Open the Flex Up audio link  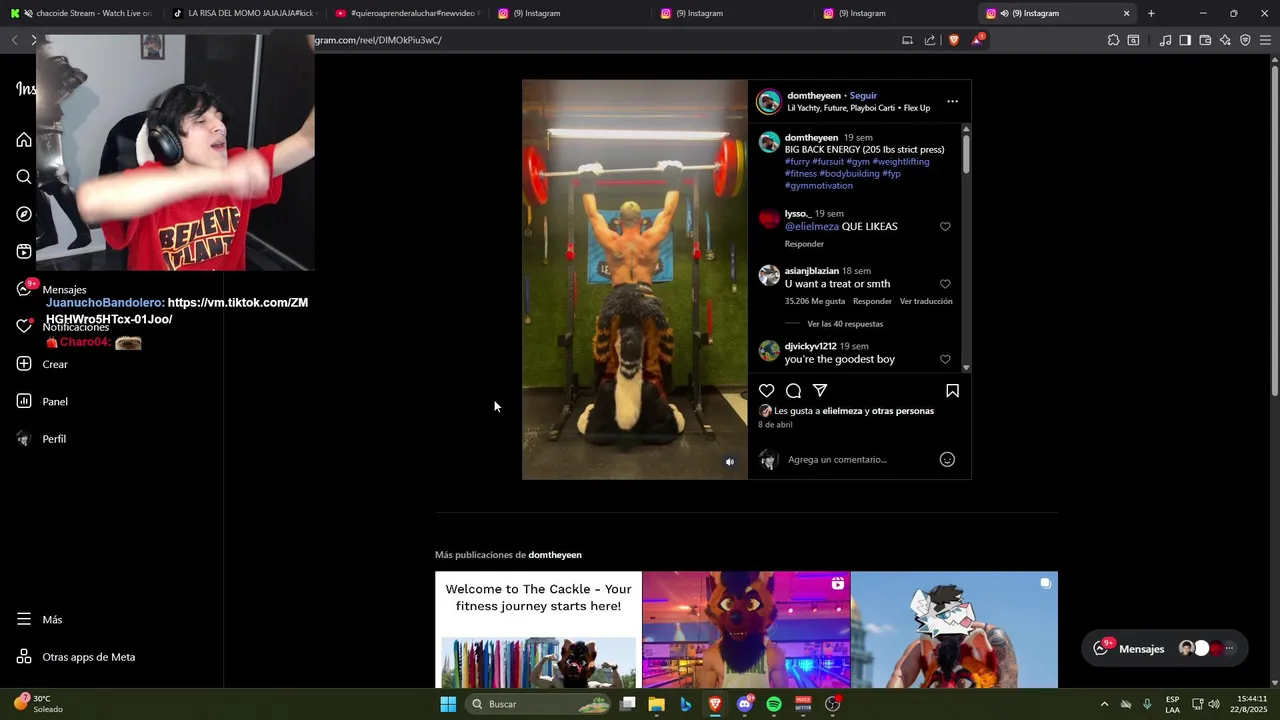(x=917, y=108)
